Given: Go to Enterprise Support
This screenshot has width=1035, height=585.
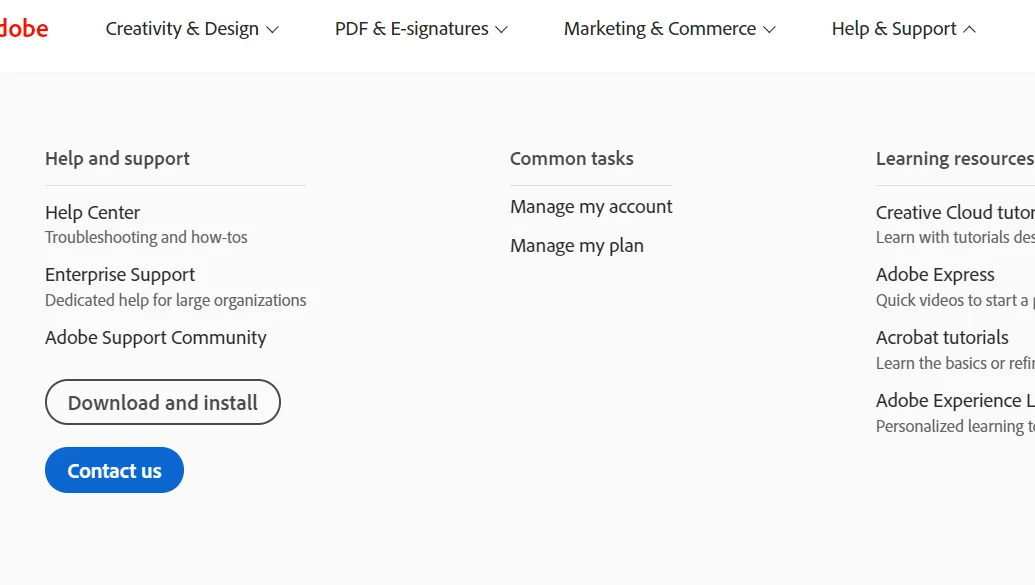Looking at the screenshot, I should pos(120,274).
